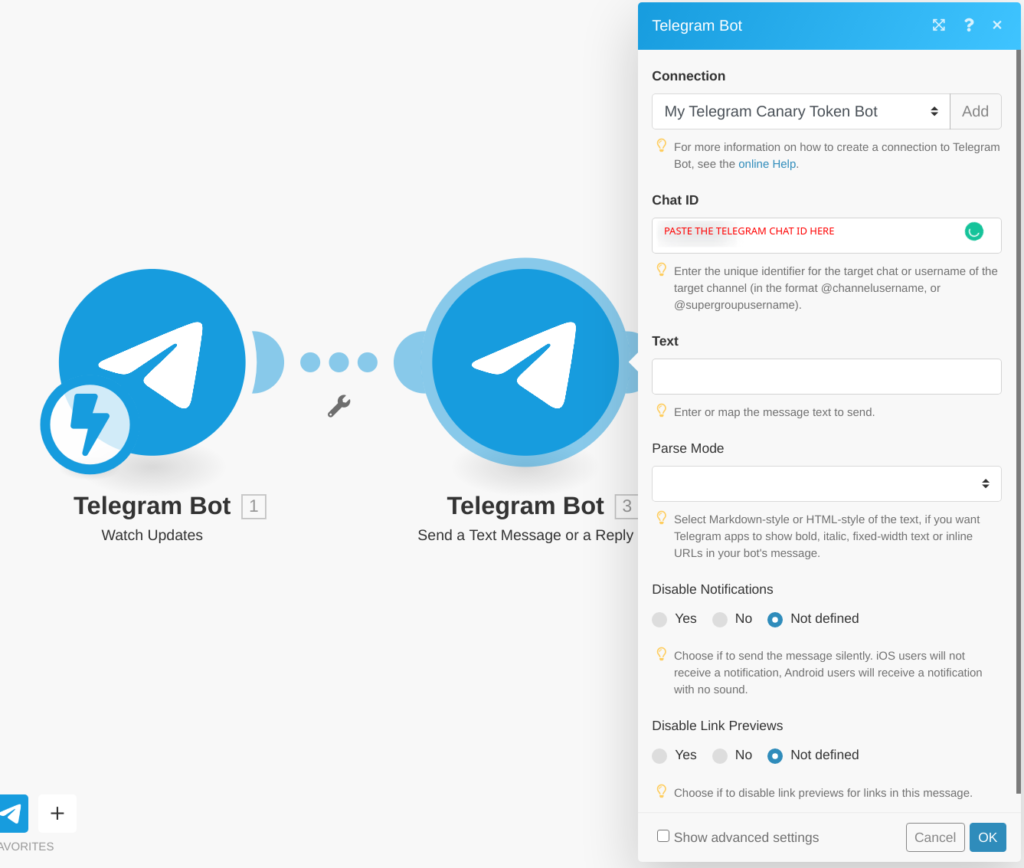Image resolution: width=1024 pixels, height=868 pixels.
Task: Select No for Disable Link Previews
Action: pyautogui.click(x=720, y=756)
